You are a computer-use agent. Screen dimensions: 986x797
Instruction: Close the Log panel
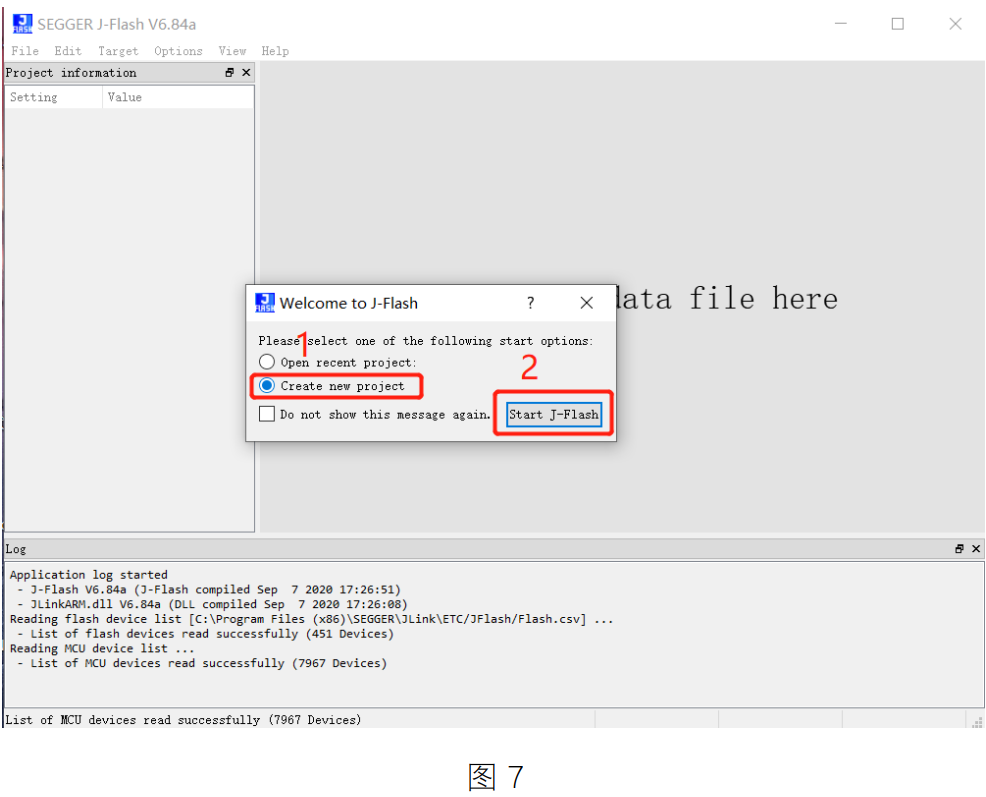tap(976, 549)
